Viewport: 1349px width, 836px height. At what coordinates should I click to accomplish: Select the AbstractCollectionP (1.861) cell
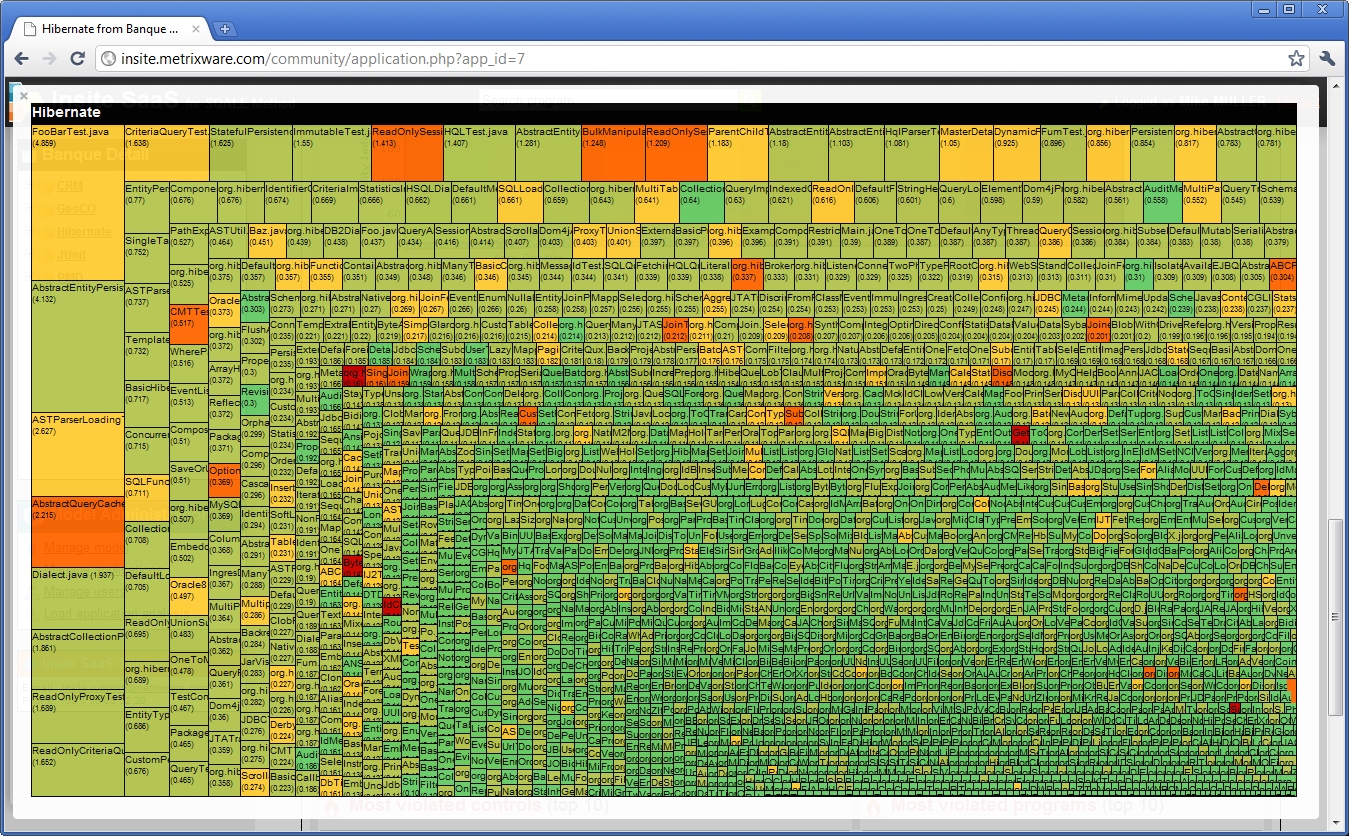click(78, 659)
